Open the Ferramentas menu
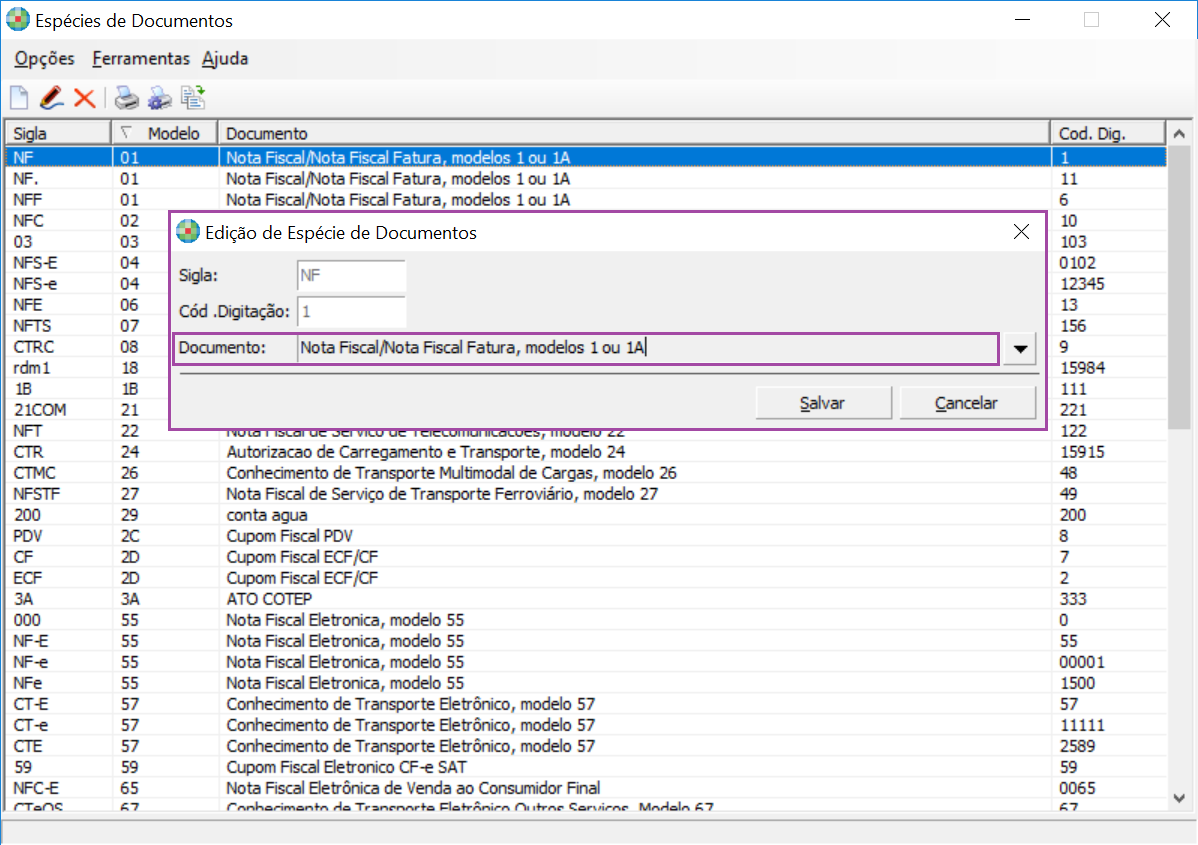Screen dimensions: 1198x845 click(x=141, y=59)
